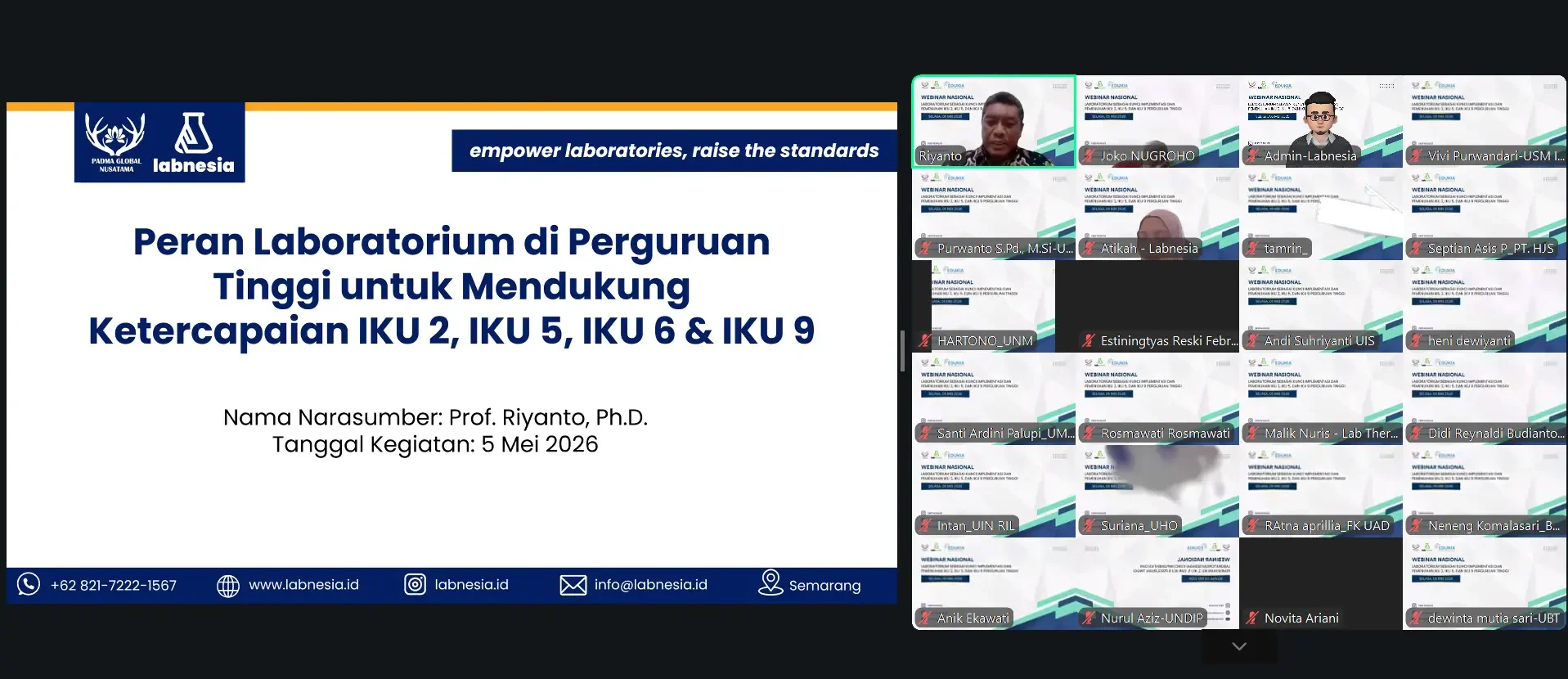Click Rosmawati Rosmawati's muted mic icon
The height and width of the screenshot is (679, 1568).
[1089, 433]
